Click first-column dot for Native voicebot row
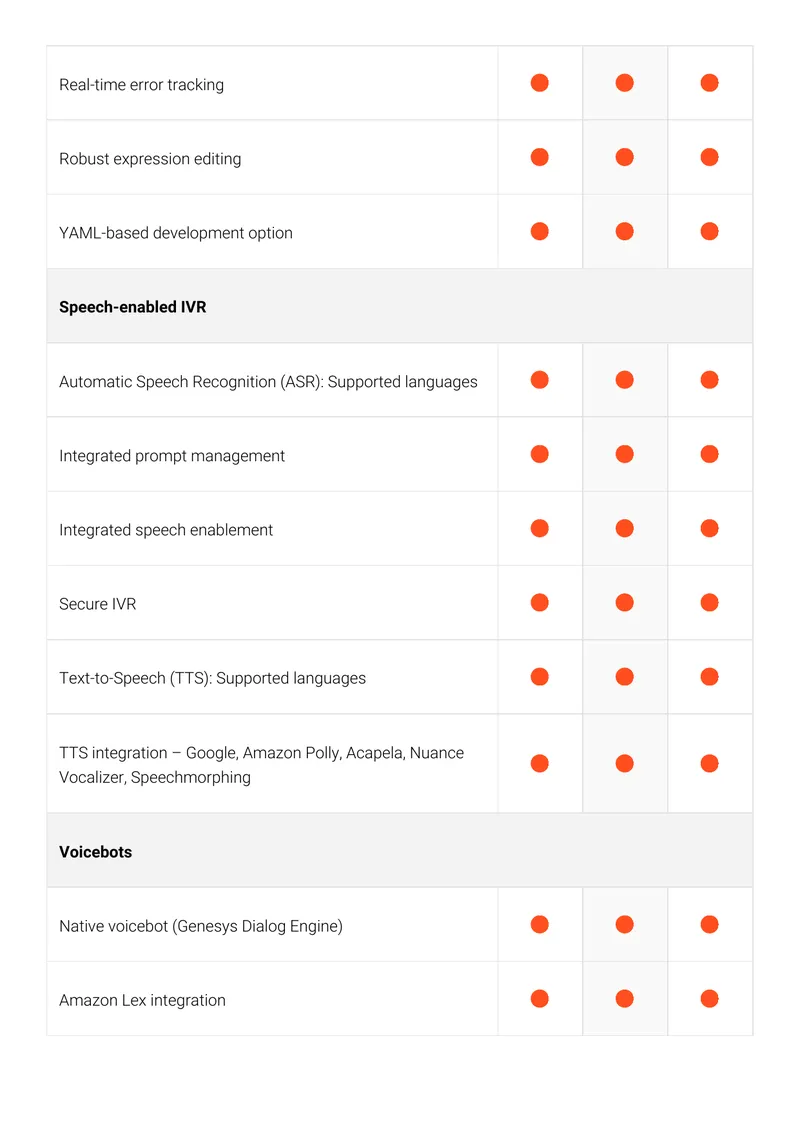The height and width of the screenshot is (1130, 800). tap(539, 925)
